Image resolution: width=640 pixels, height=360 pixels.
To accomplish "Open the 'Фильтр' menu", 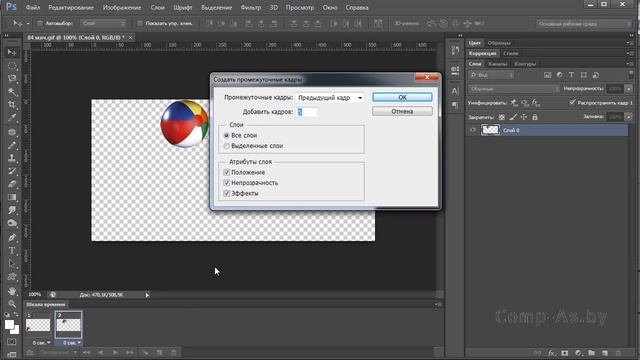I will [251, 7].
